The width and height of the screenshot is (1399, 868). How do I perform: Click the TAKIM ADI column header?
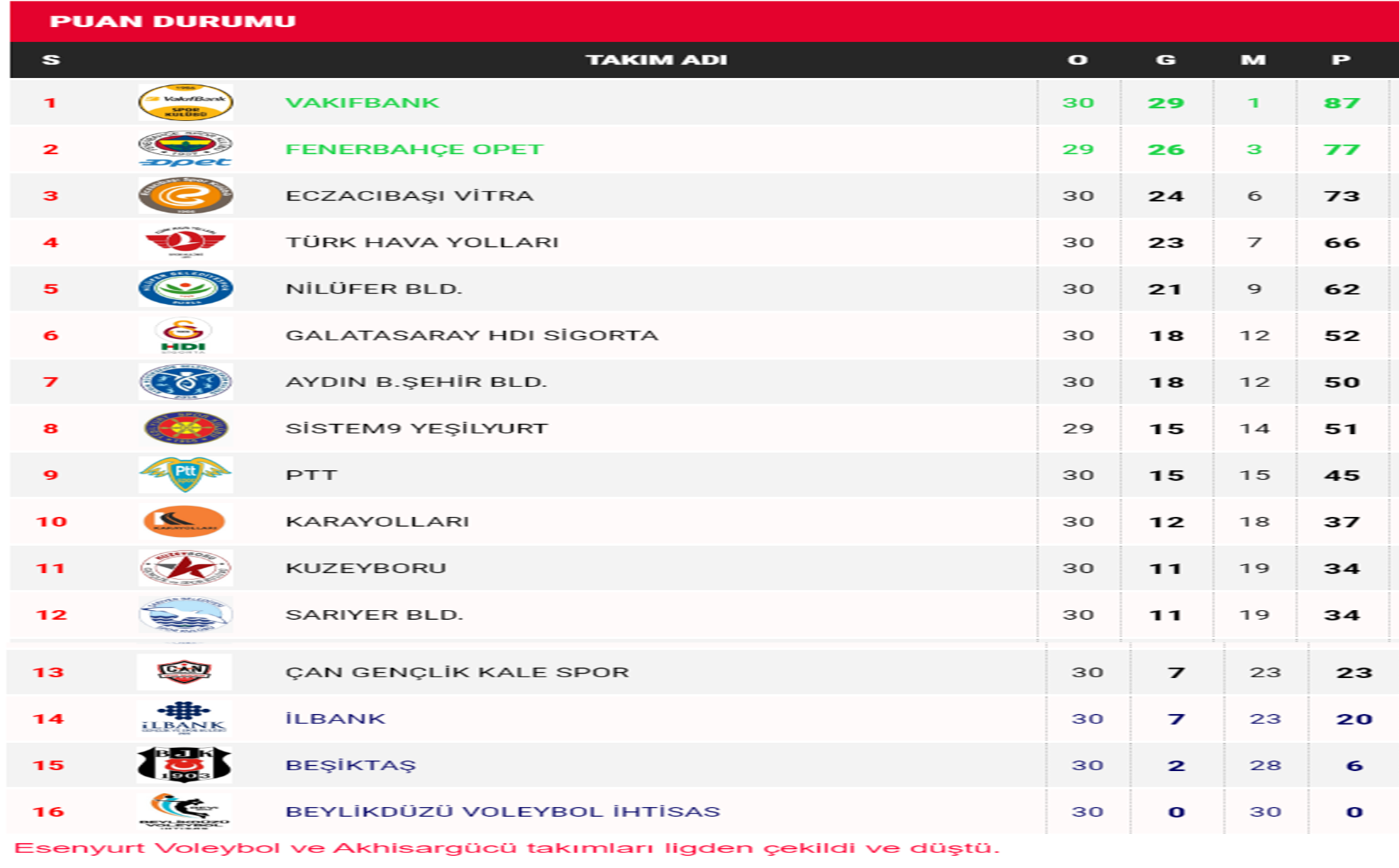[657, 60]
